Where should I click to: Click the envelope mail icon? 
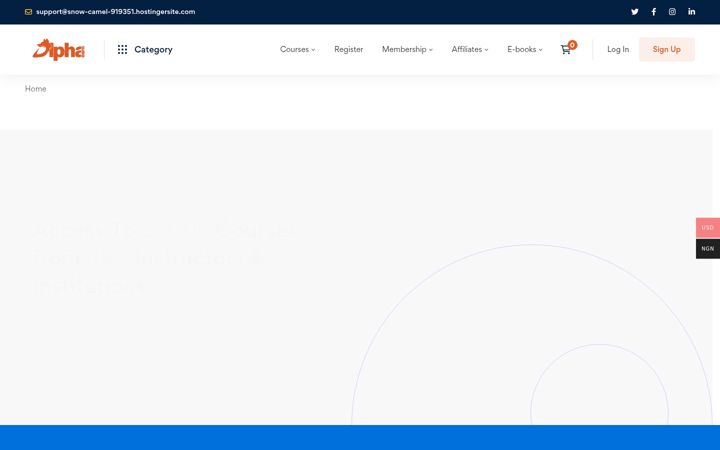28,12
